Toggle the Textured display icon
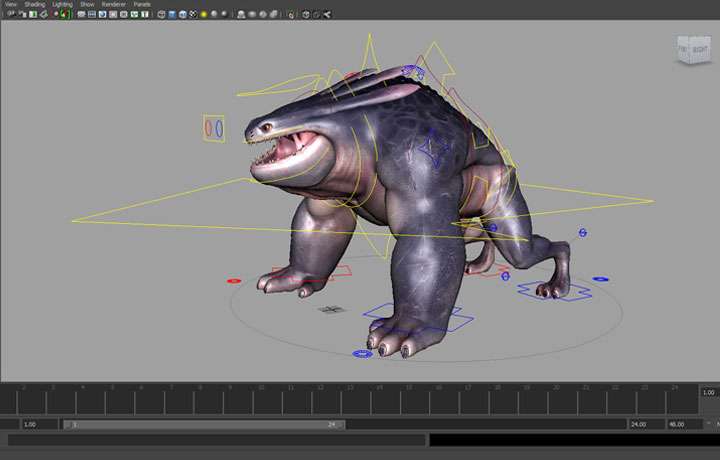Screen dimensions: 720x460 193,14
